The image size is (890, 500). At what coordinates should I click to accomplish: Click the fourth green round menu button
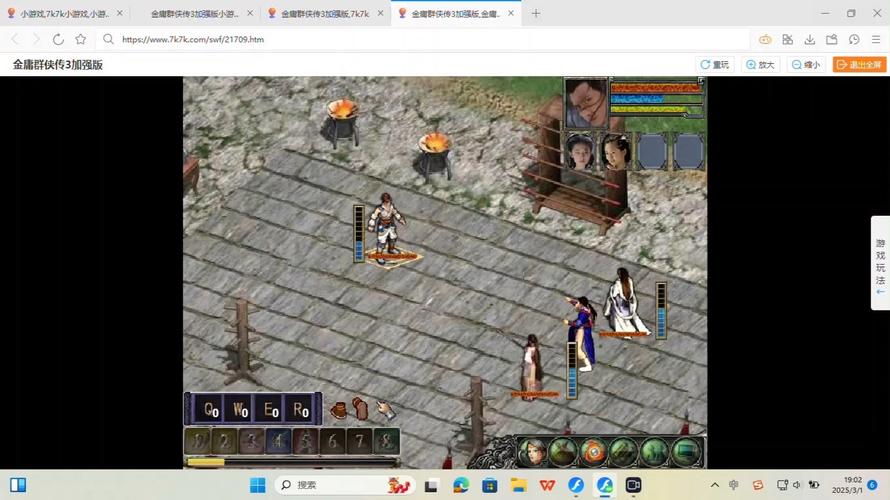(x=624, y=452)
